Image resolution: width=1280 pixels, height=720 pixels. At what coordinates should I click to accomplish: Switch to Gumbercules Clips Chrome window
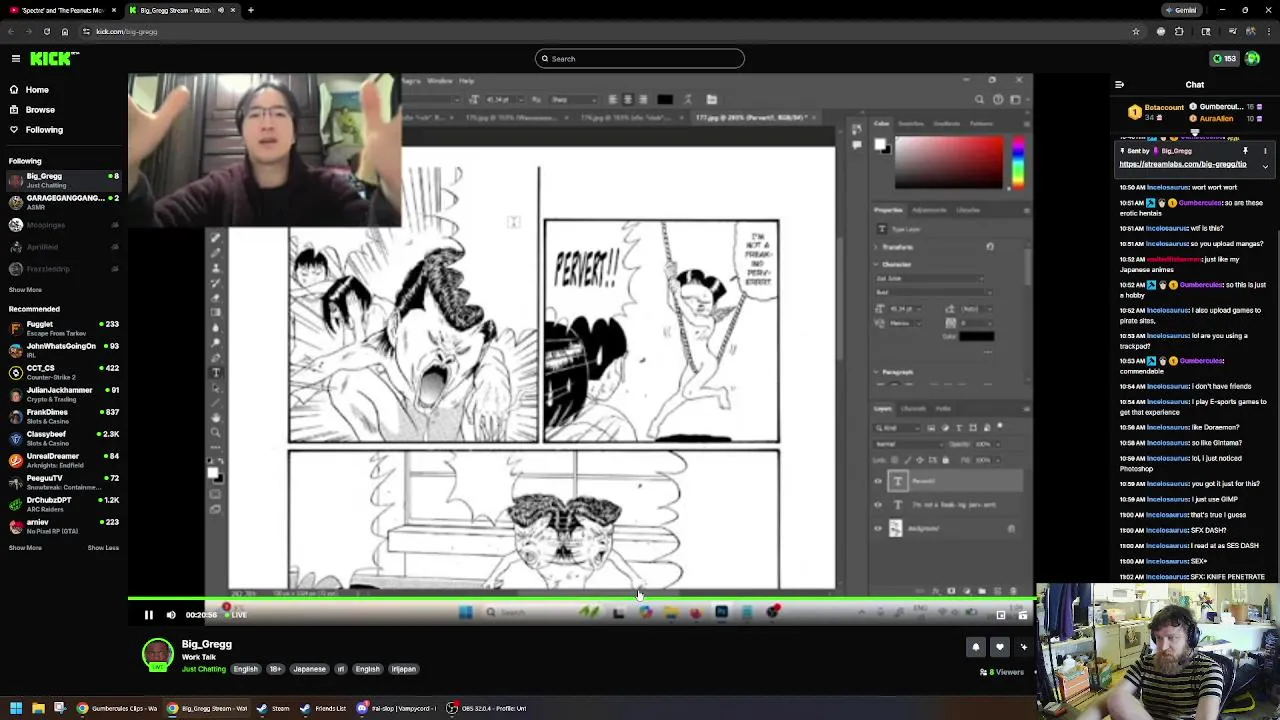[117, 709]
